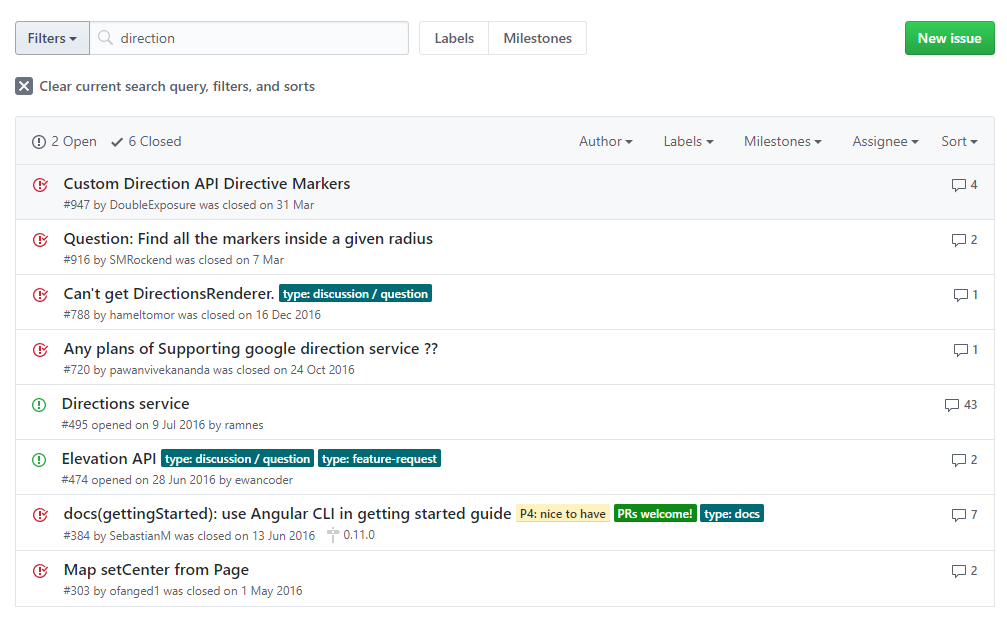The height and width of the screenshot is (617, 1007).
Task: Click closed issue icon for Custom Direction API
Action: pyautogui.click(x=40, y=185)
